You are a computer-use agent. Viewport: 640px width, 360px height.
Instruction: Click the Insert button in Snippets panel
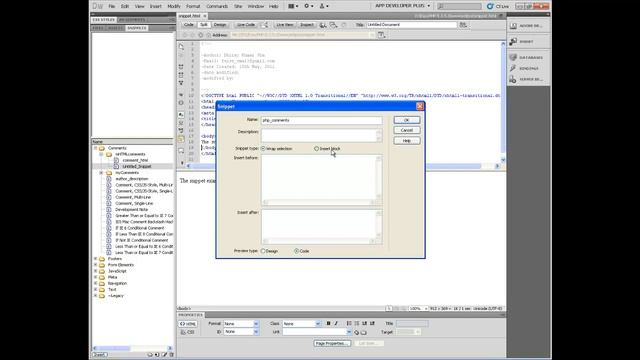(99, 355)
